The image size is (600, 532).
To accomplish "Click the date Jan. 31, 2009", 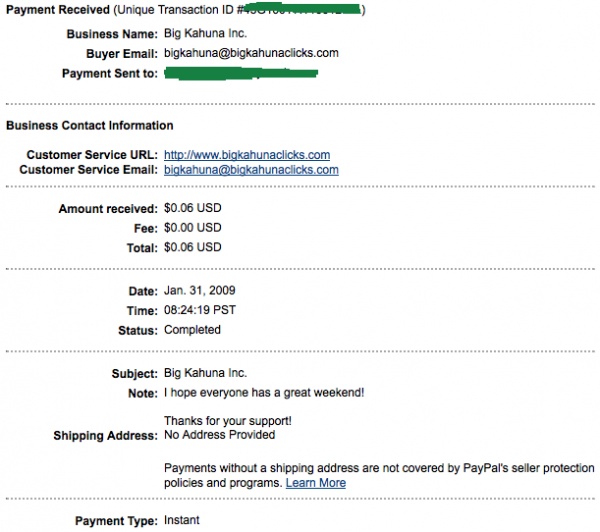I will point(199,291).
